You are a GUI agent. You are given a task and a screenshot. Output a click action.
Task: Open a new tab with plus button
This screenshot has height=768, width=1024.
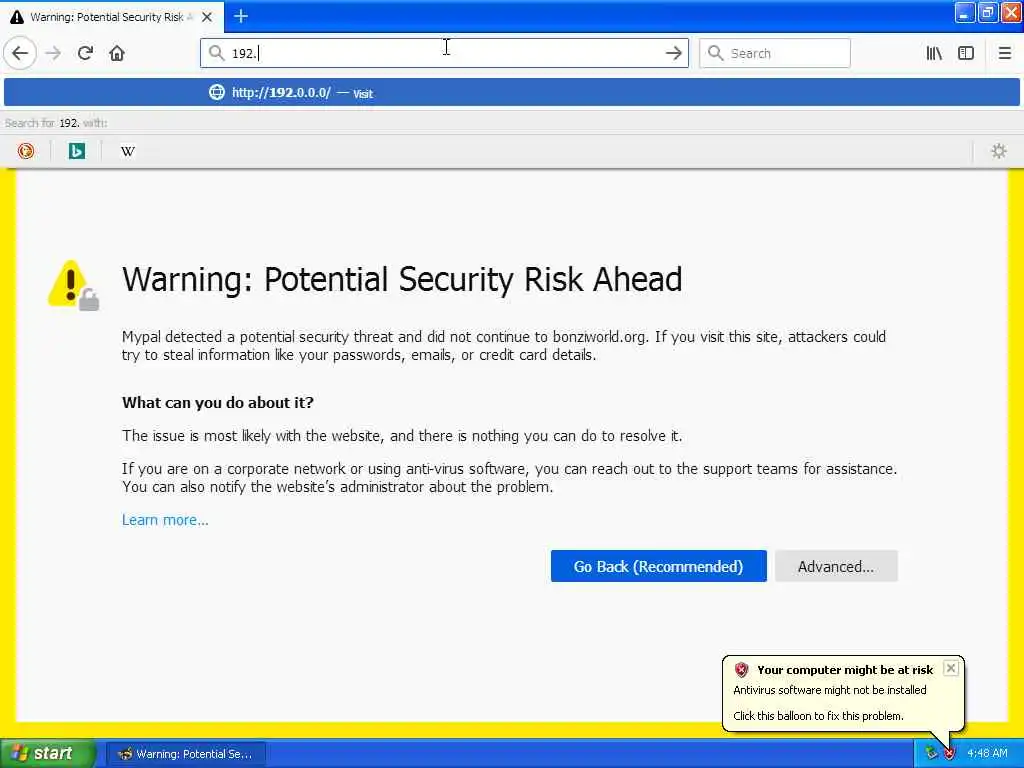[x=241, y=16]
